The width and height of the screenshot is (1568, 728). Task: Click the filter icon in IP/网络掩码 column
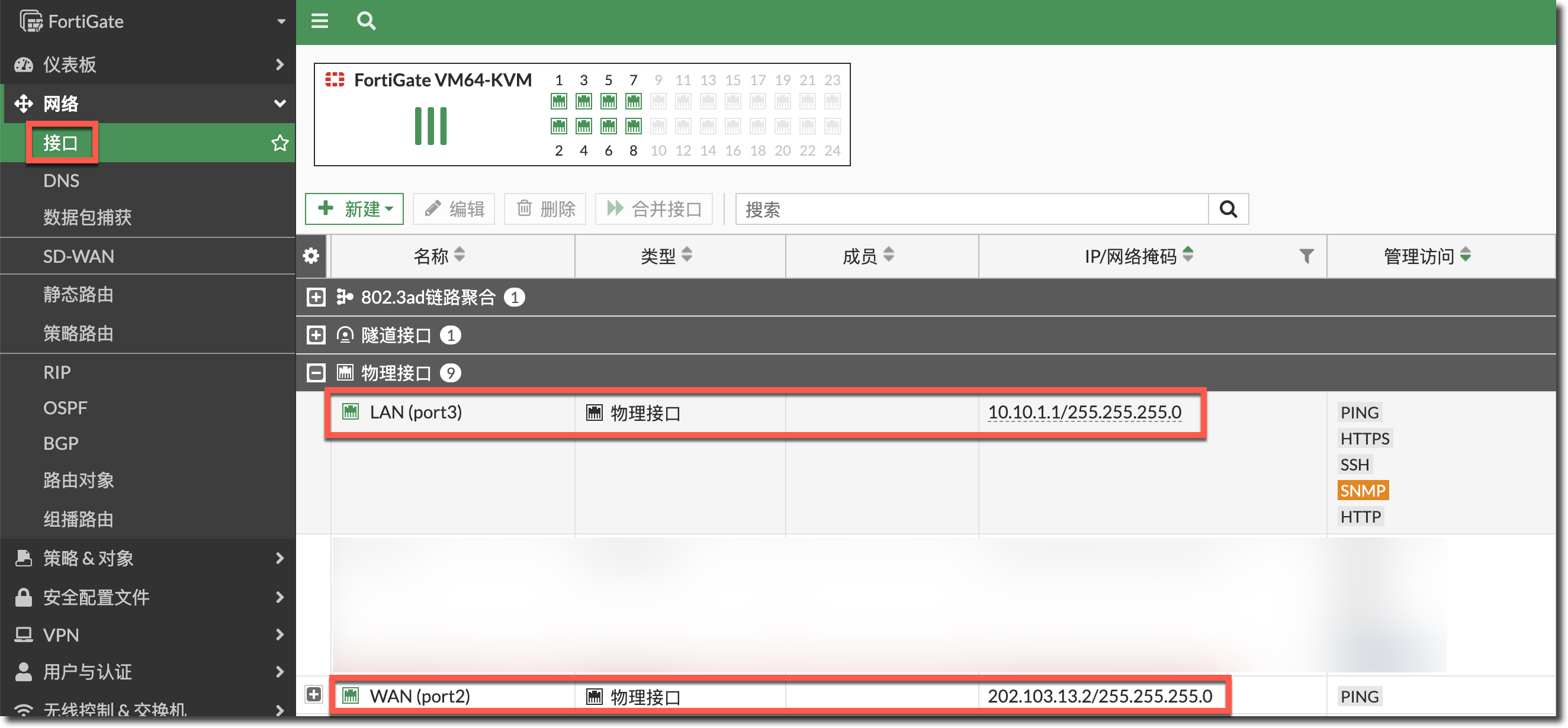[1306, 256]
